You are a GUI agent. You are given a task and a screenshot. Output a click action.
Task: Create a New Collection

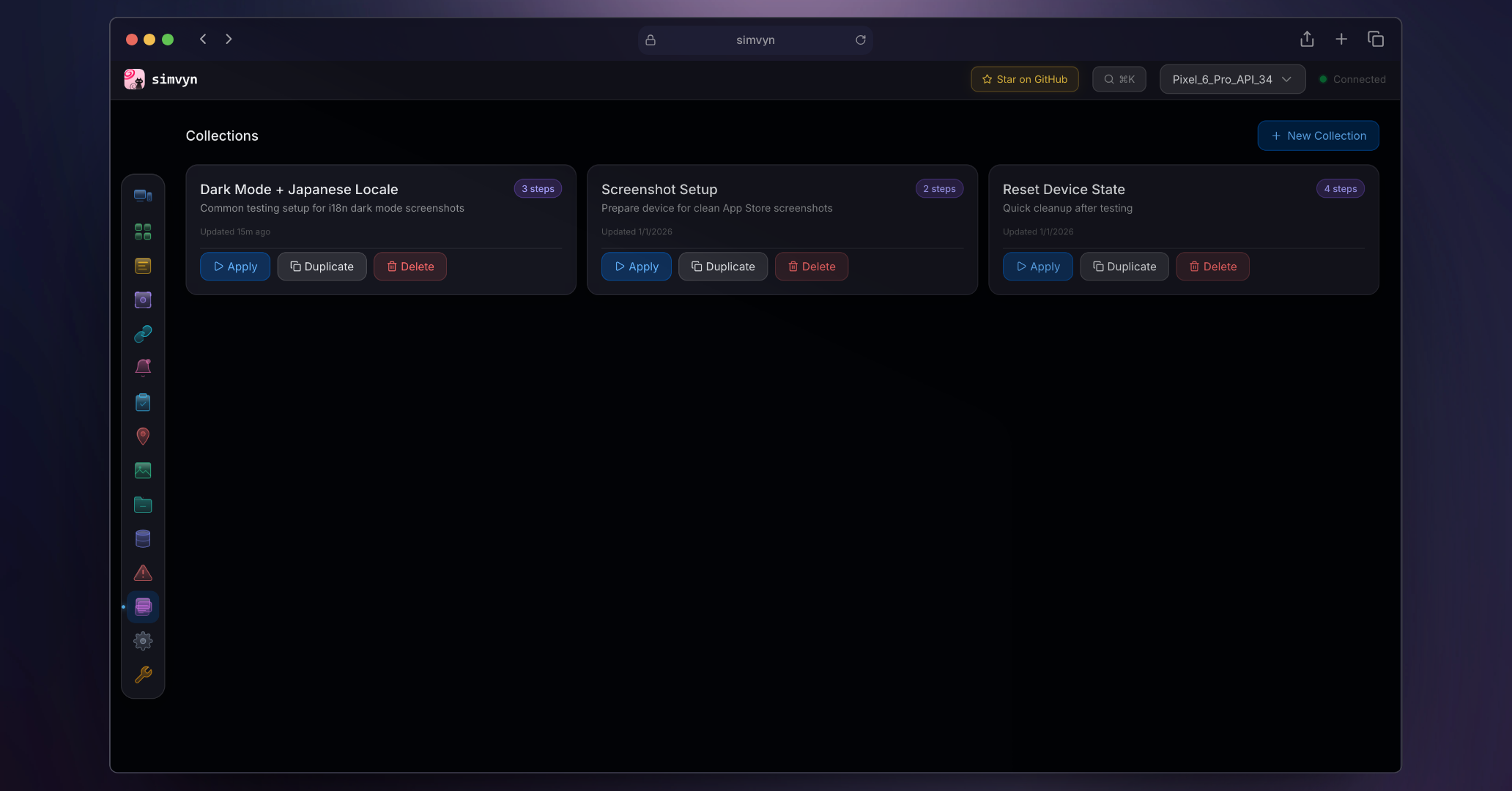1318,135
